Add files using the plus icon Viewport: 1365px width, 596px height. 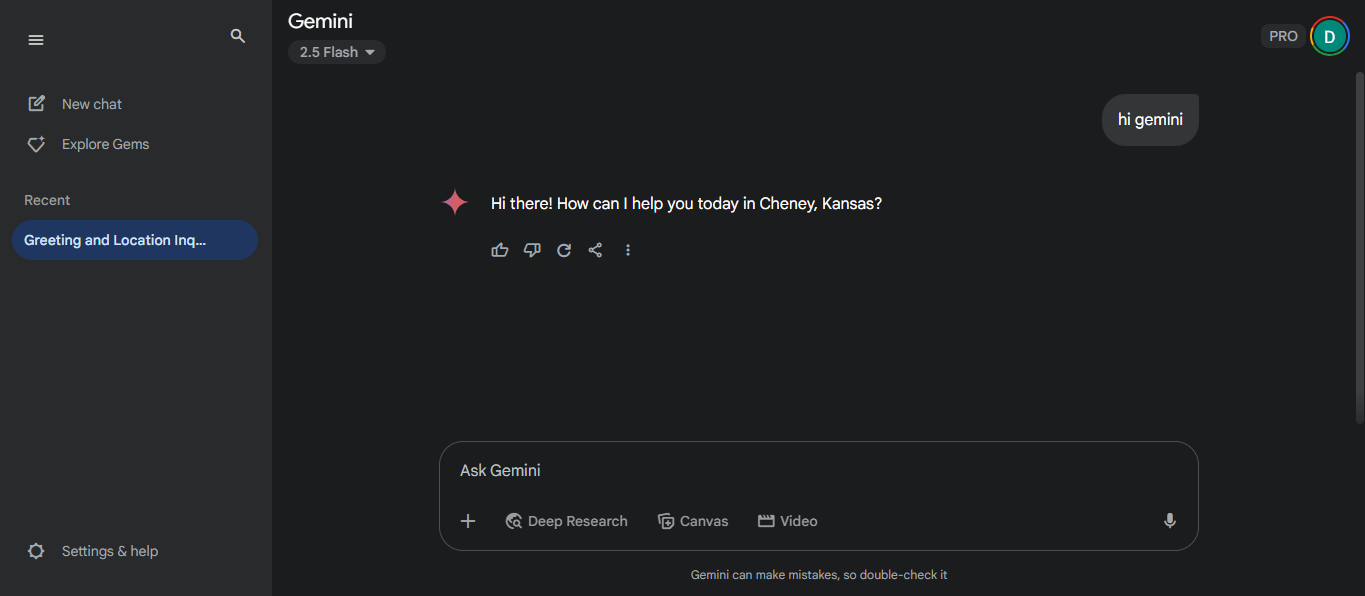(x=468, y=521)
